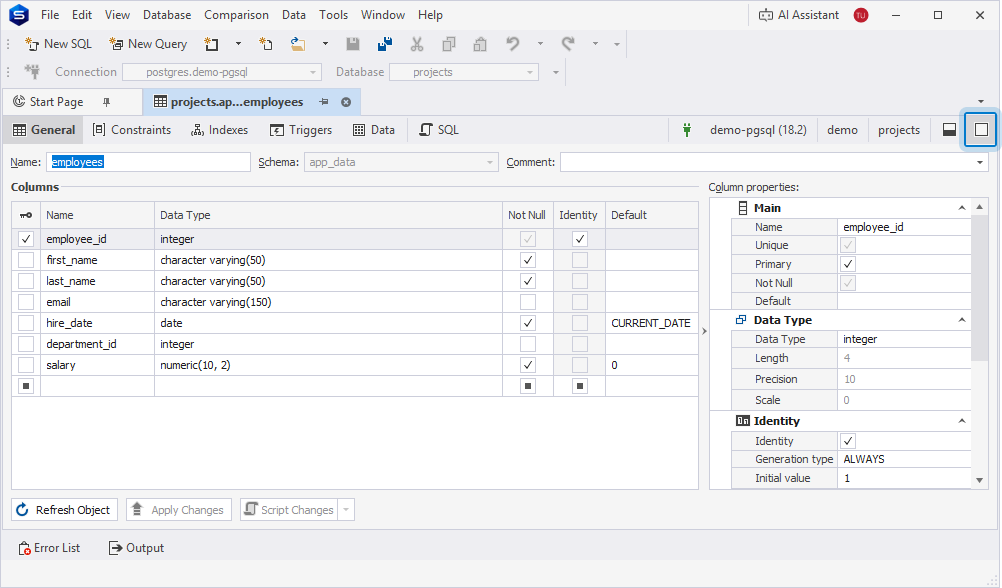Click the new object icon after New Query

click(212, 44)
